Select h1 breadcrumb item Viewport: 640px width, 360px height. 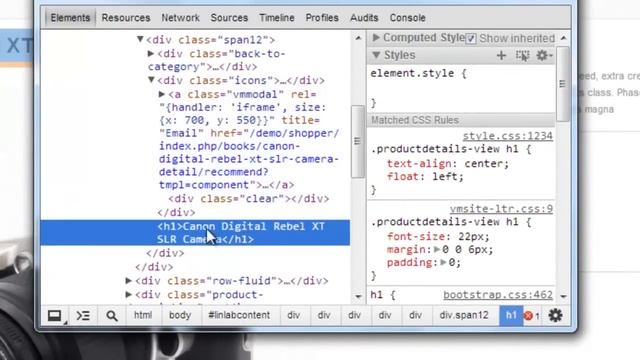(x=511, y=315)
